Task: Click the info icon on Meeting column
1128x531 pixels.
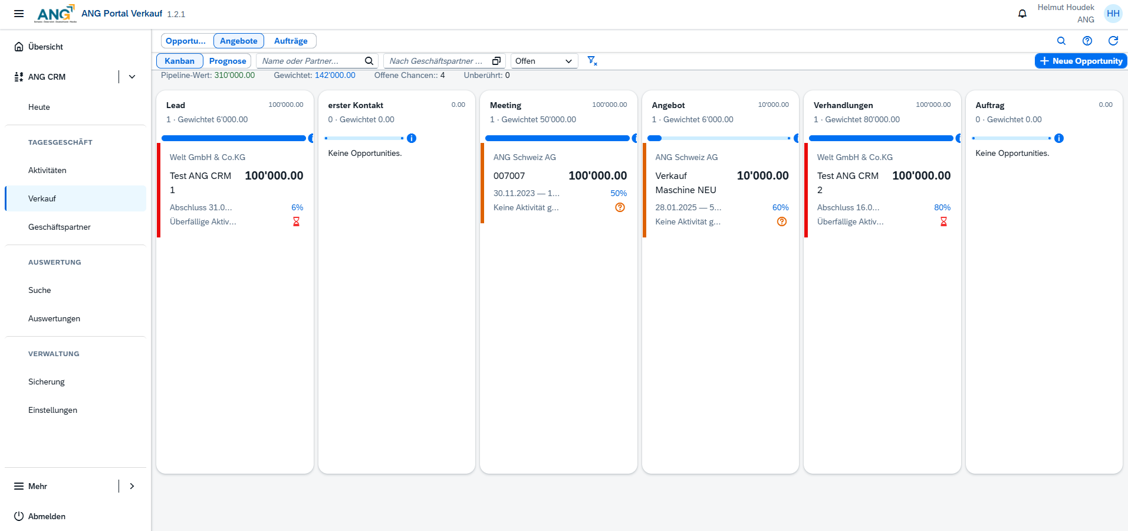Action: (x=635, y=138)
